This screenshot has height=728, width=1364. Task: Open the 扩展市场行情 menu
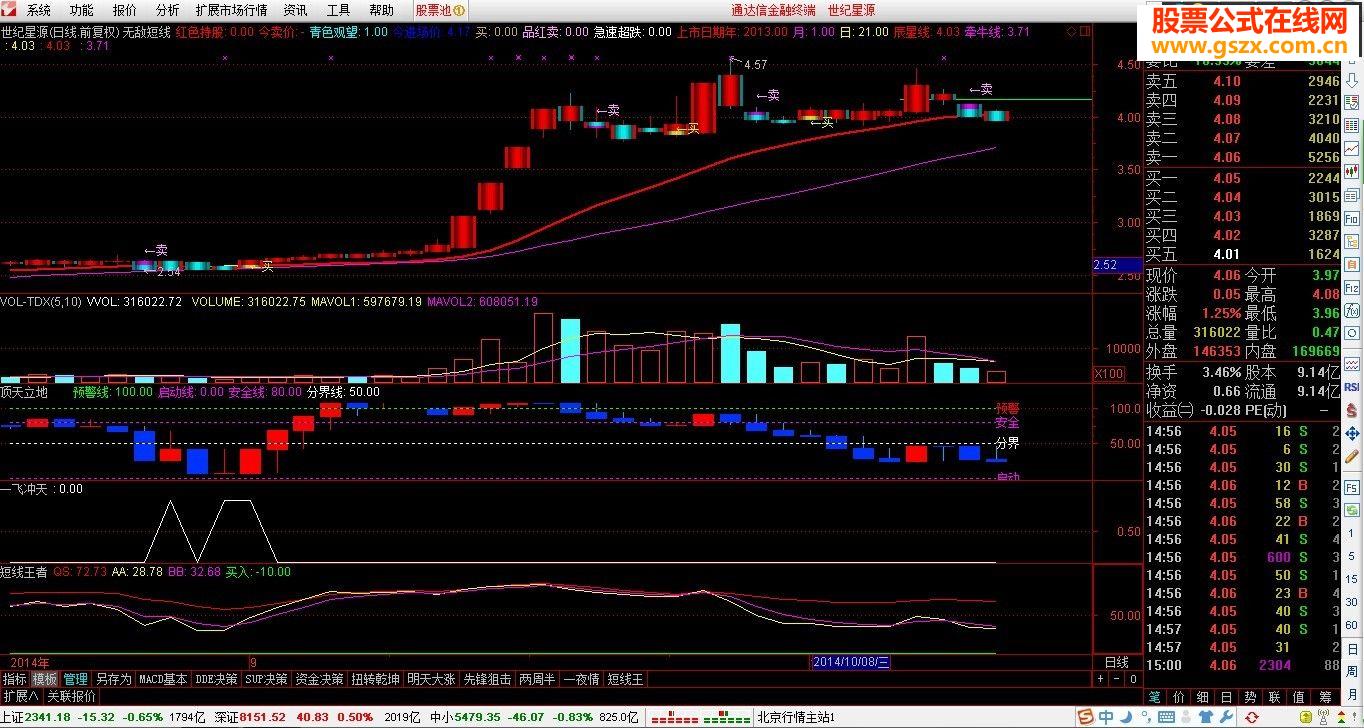(232, 10)
